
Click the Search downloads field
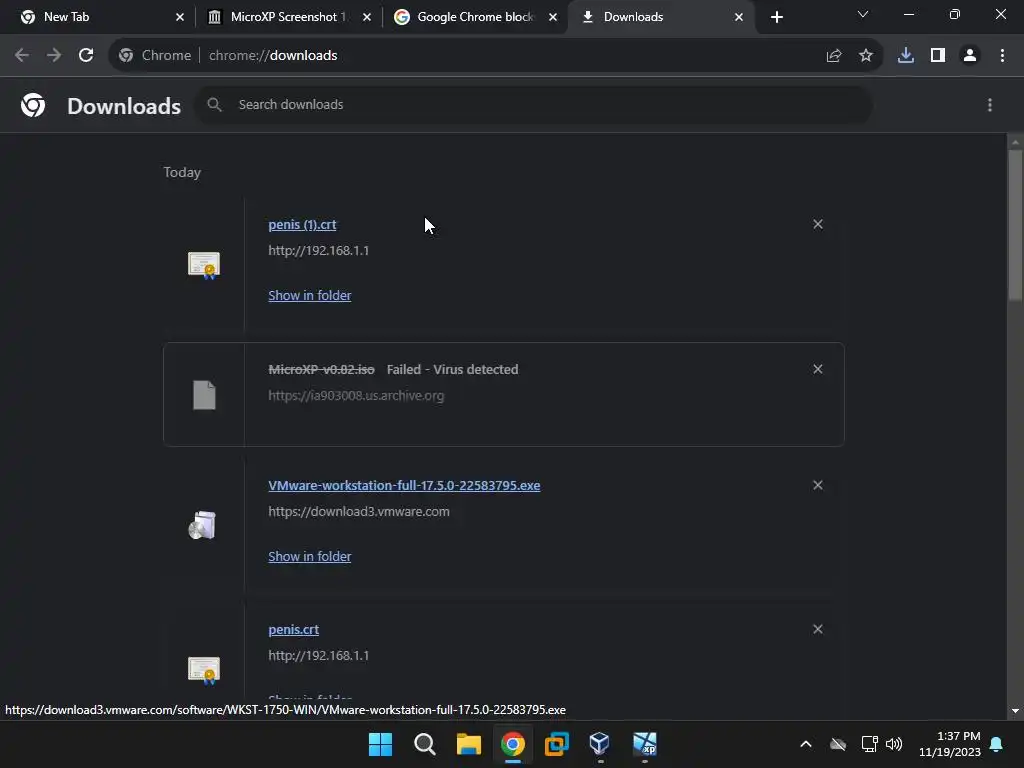[x=533, y=104]
